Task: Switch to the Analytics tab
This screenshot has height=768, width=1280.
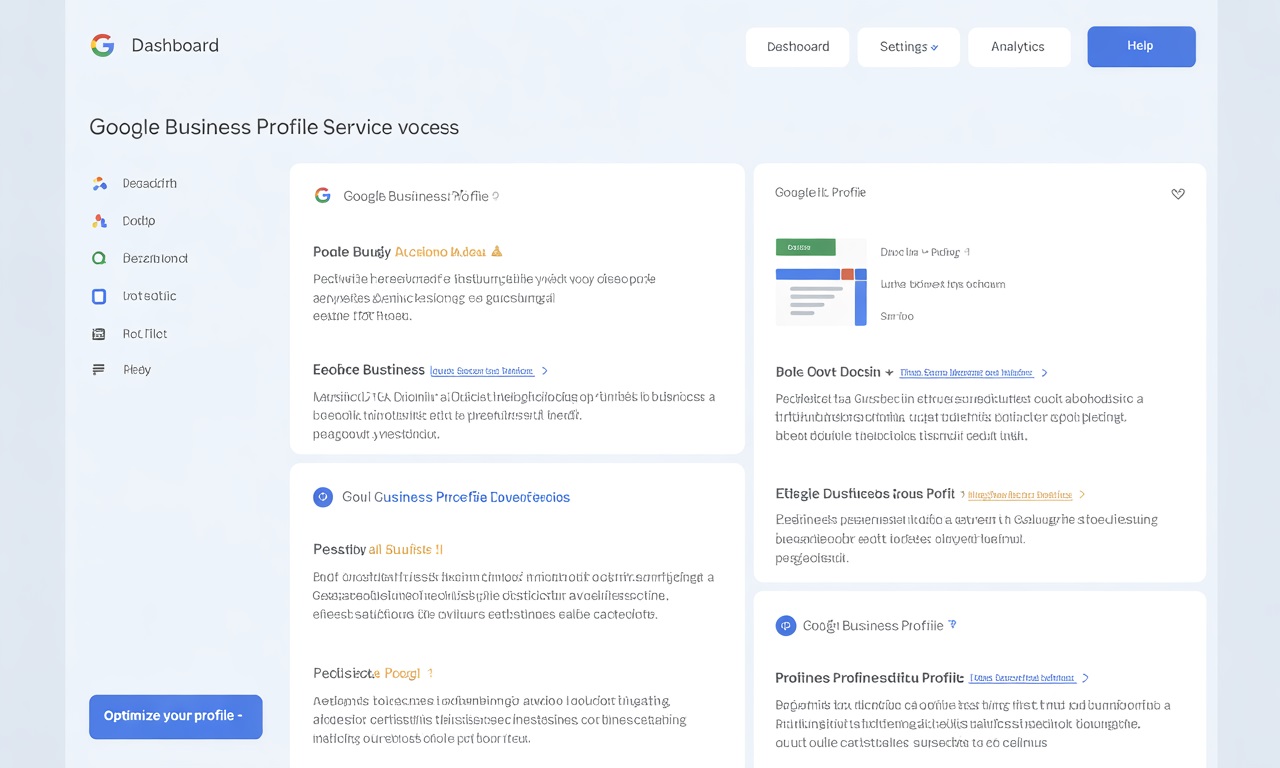Action: (x=1019, y=46)
